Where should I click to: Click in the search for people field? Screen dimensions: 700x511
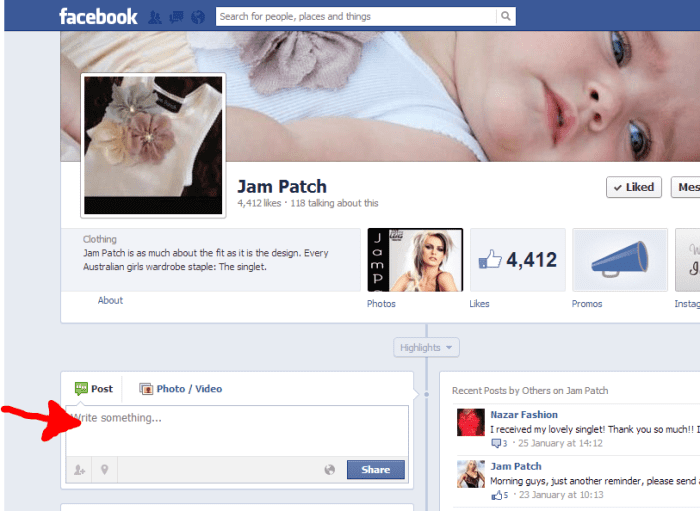tap(356, 17)
